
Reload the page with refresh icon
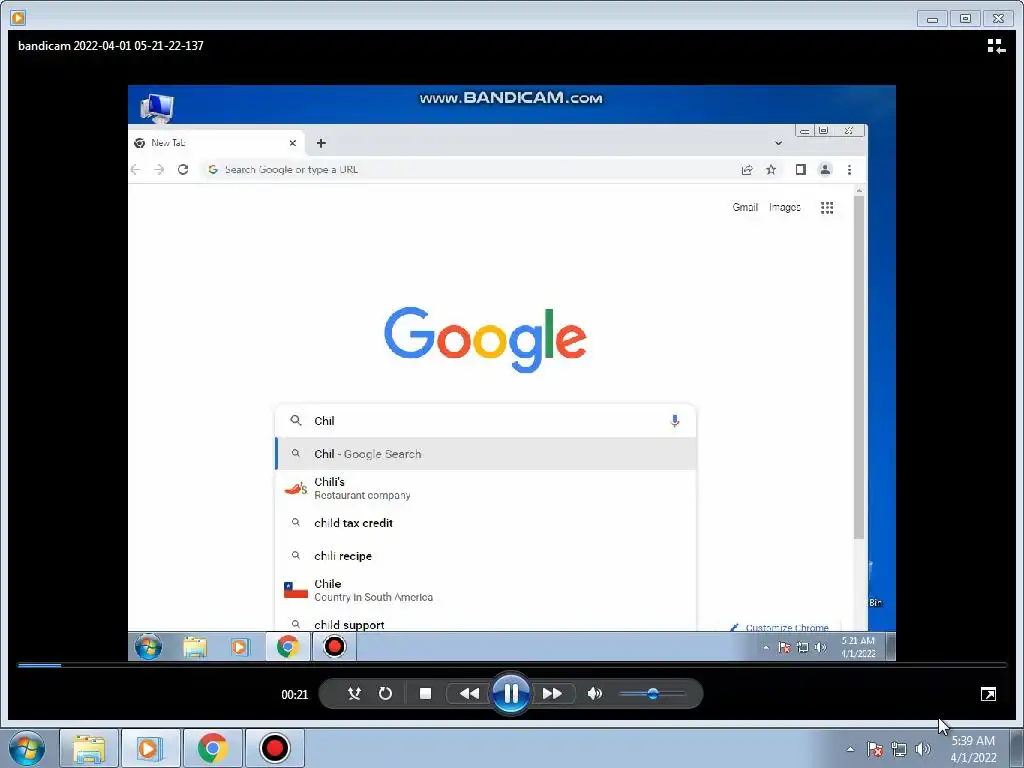click(183, 170)
